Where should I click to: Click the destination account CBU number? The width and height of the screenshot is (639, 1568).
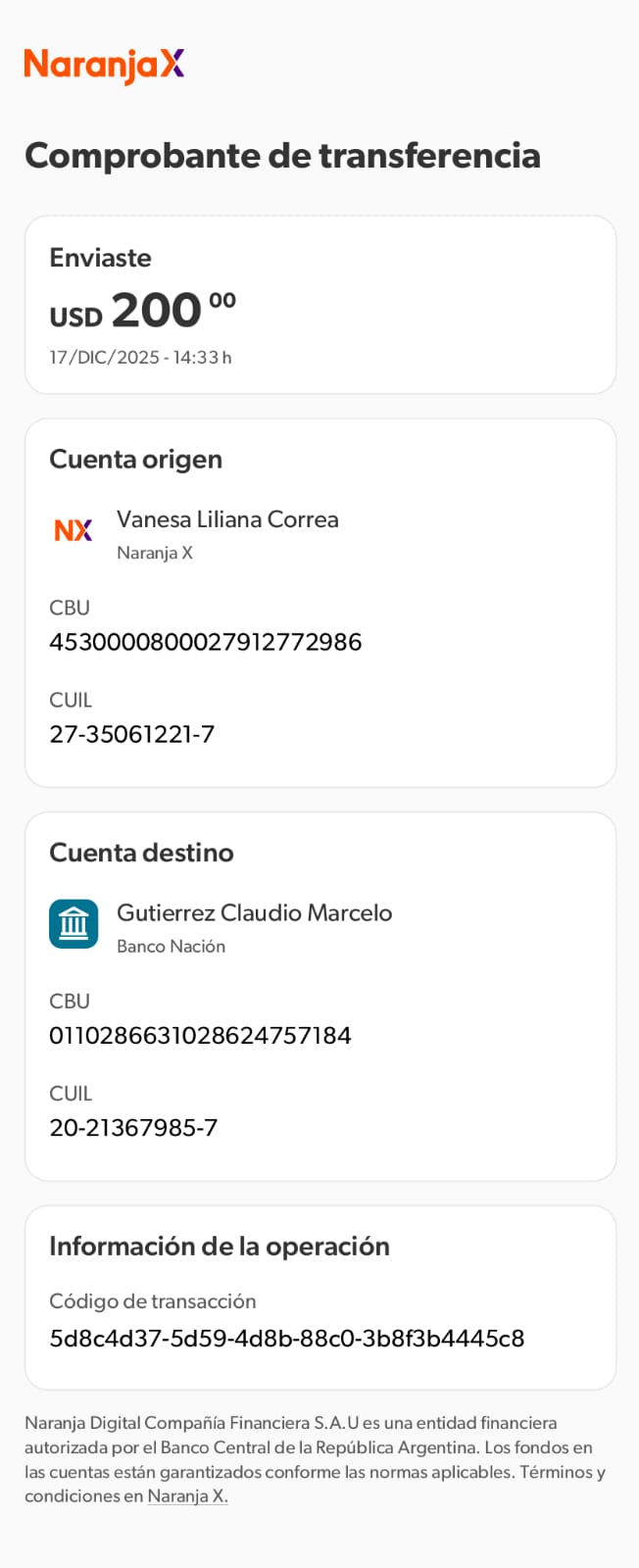click(x=200, y=1036)
